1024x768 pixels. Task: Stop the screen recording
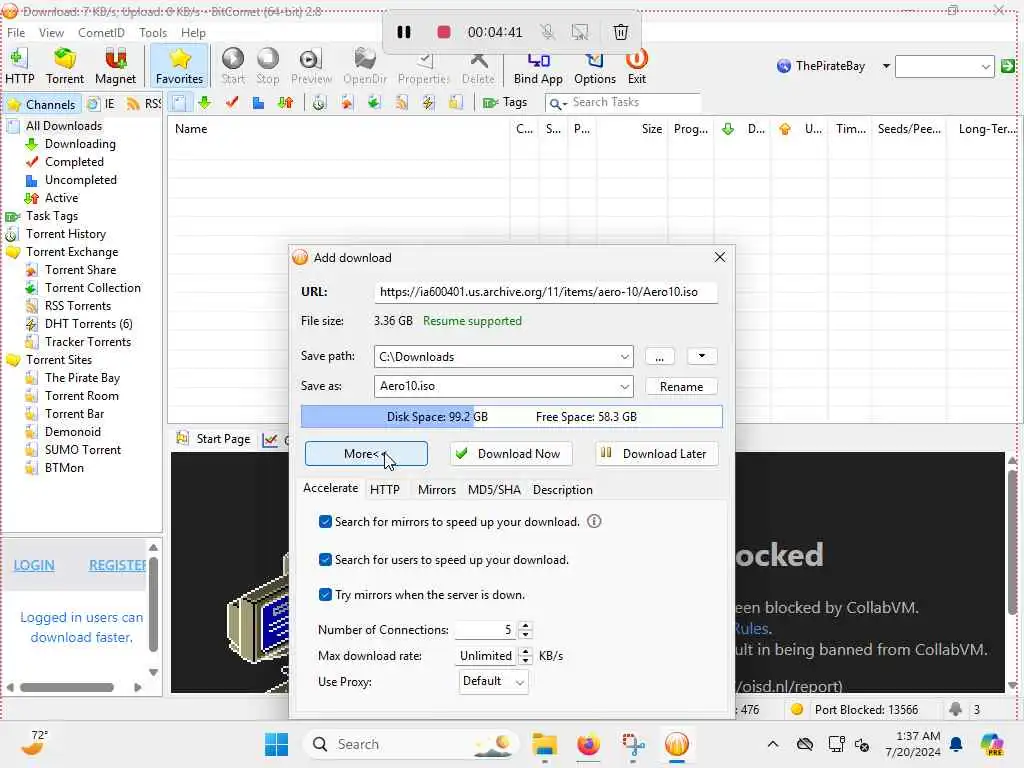tap(443, 32)
